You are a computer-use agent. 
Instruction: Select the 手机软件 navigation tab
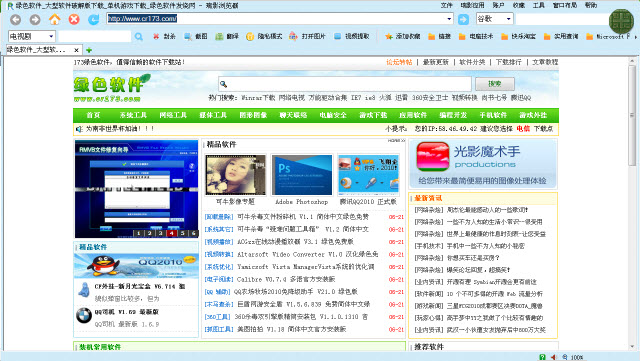(x=493, y=115)
